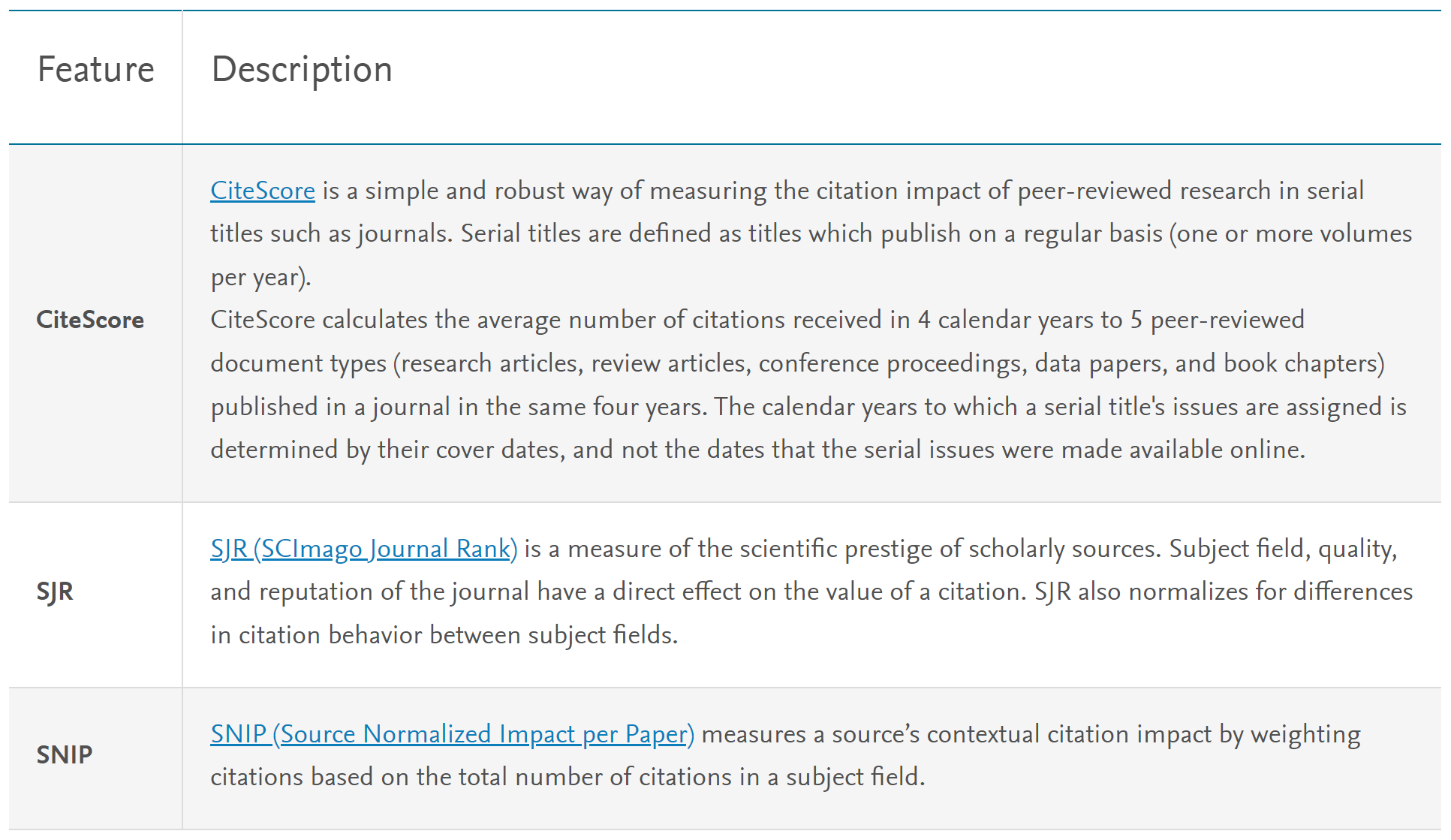Click the line starting "document types (research articles"
Screen dimensions: 1451x840
[x=797, y=363]
